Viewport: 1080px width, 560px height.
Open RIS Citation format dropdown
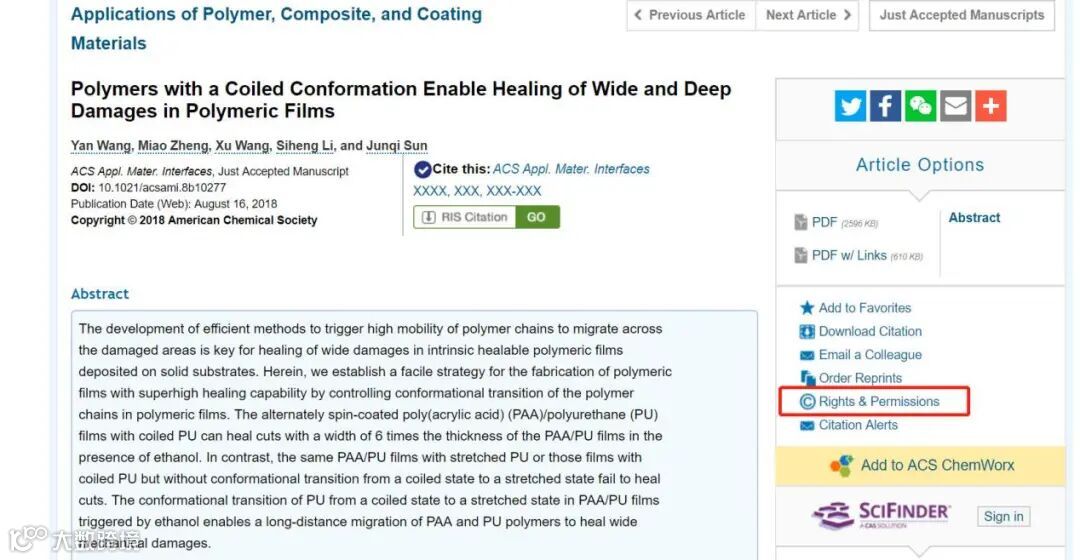point(465,217)
